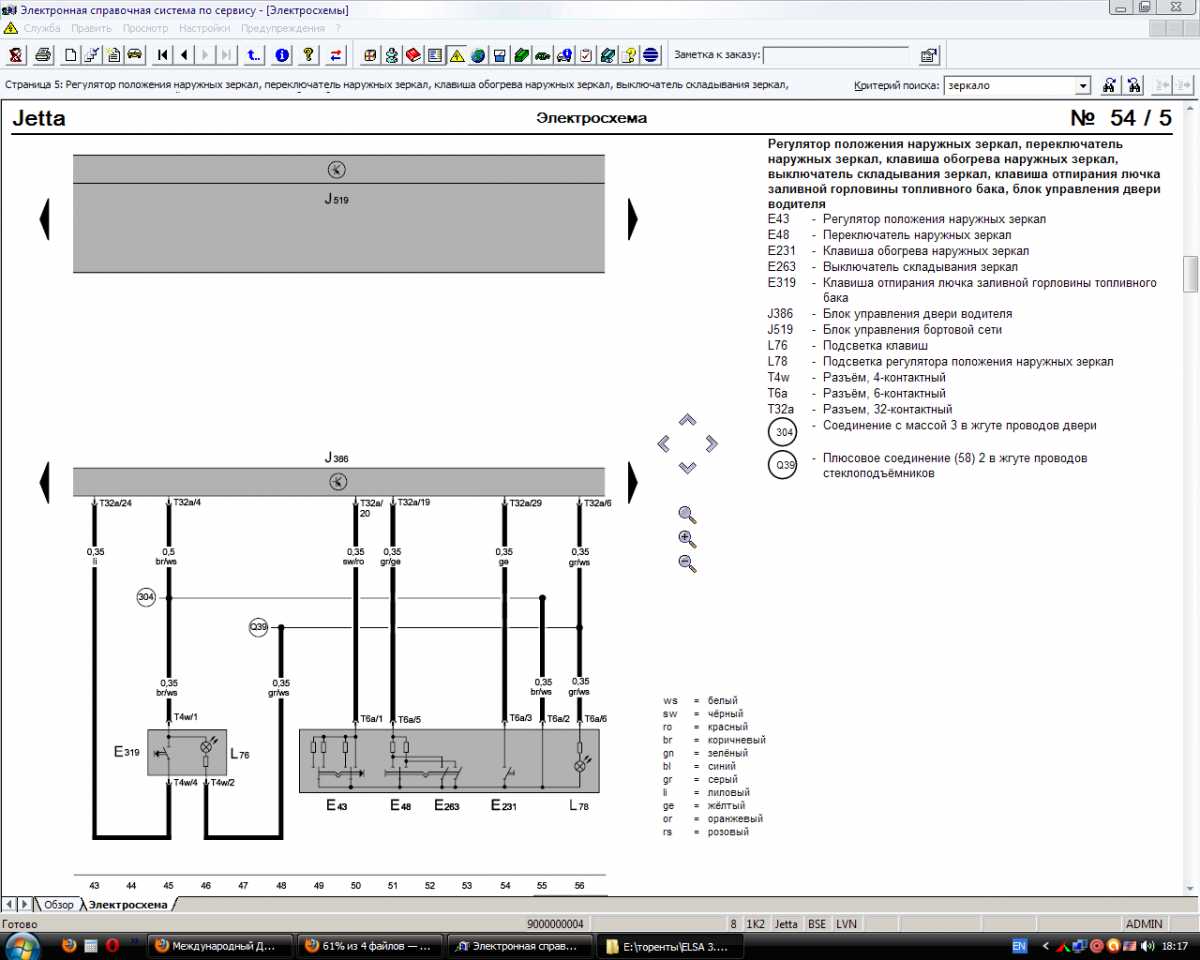Select the Электросхема tab

tap(128, 904)
